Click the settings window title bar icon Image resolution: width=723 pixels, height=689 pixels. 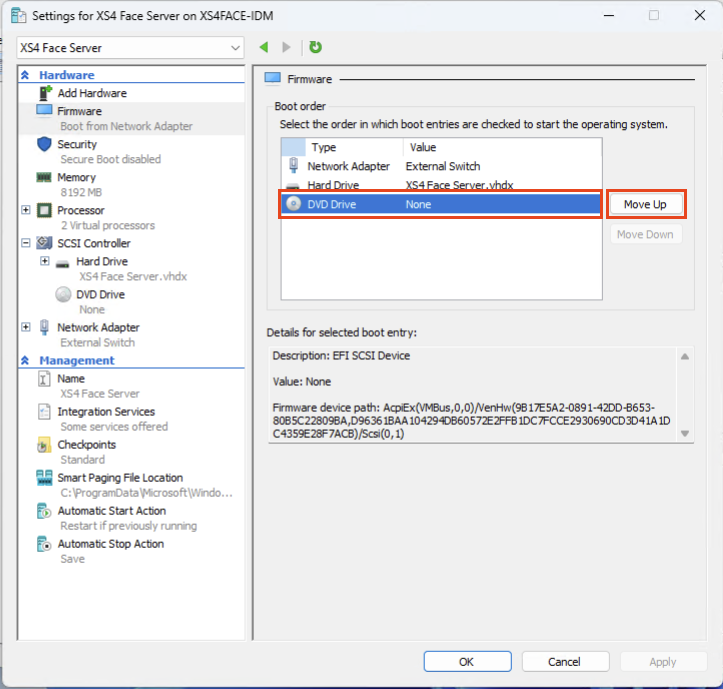pyautogui.click(x=18, y=16)
